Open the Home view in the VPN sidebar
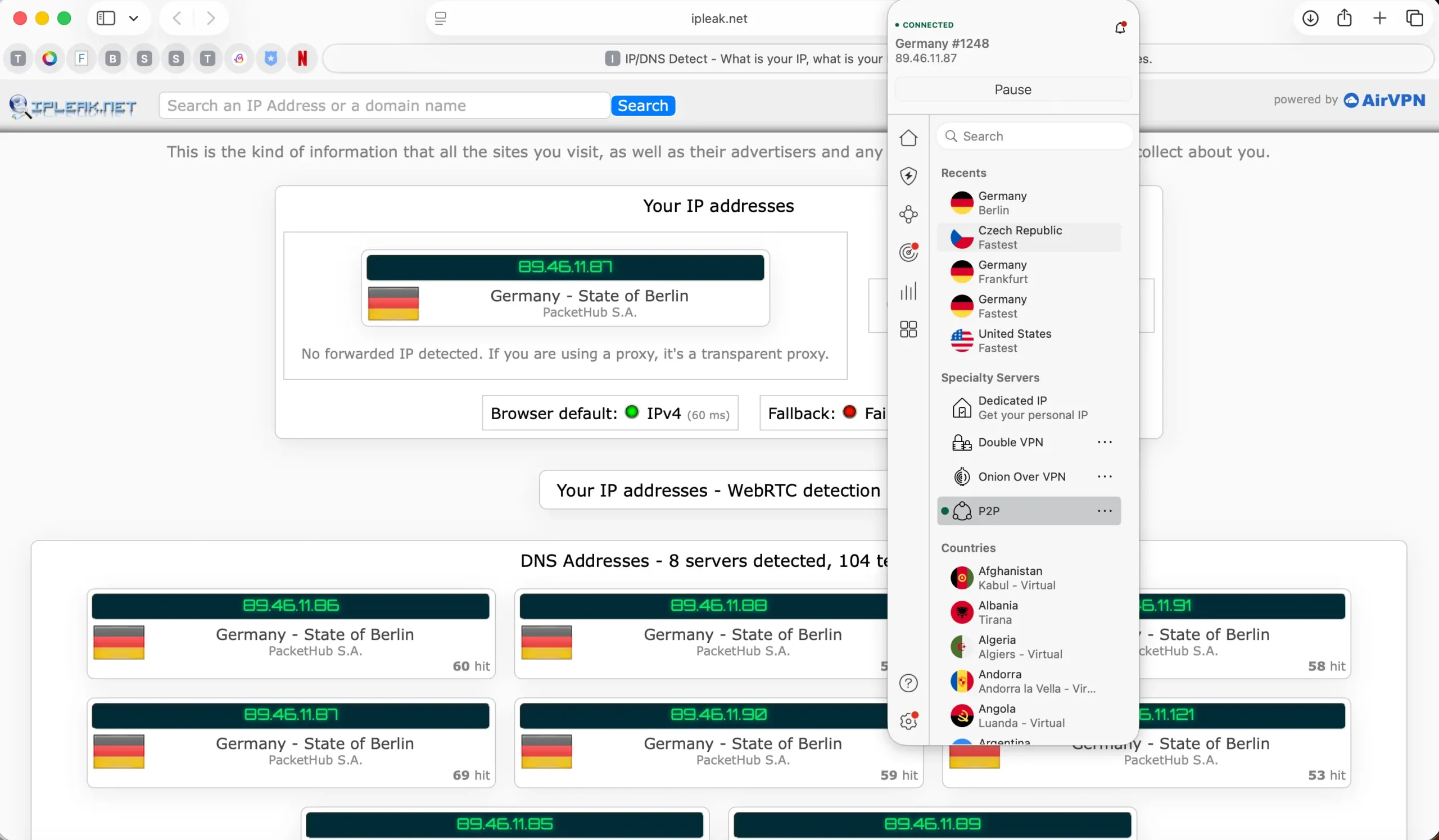The image size is (1439, 840). pos(908,138)
